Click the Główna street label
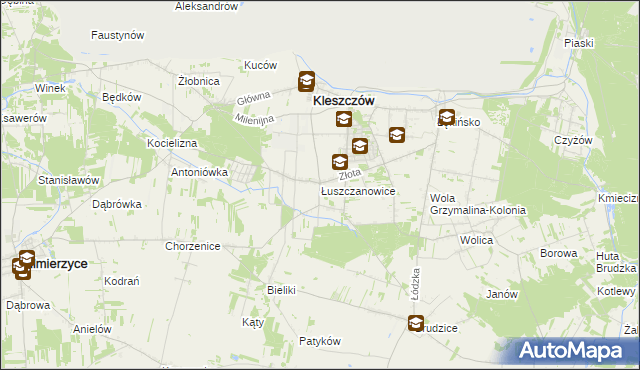Image resolution: width=640 pixels, height=370 pixels. point(253,98)
